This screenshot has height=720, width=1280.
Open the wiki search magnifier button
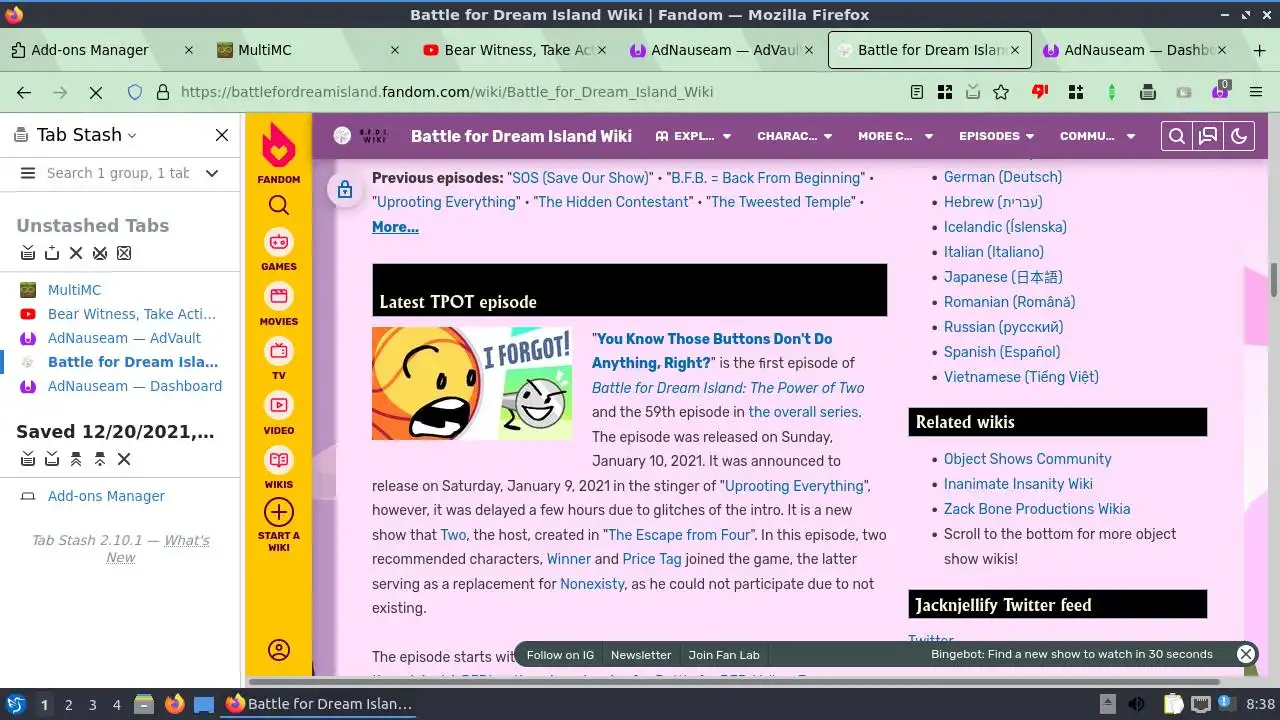[1177, 137]
